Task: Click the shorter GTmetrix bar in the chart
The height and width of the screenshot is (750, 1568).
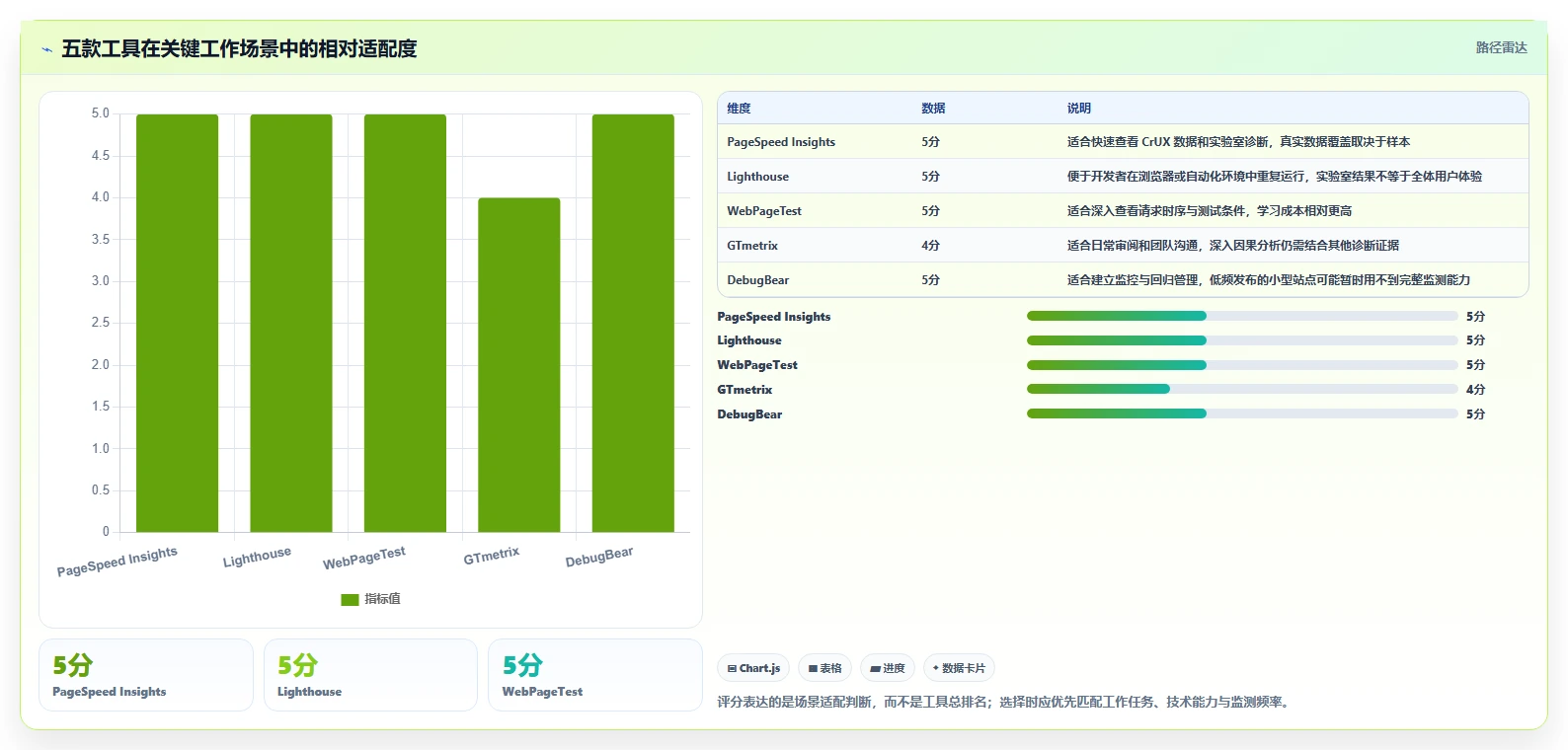Action: 519,365
